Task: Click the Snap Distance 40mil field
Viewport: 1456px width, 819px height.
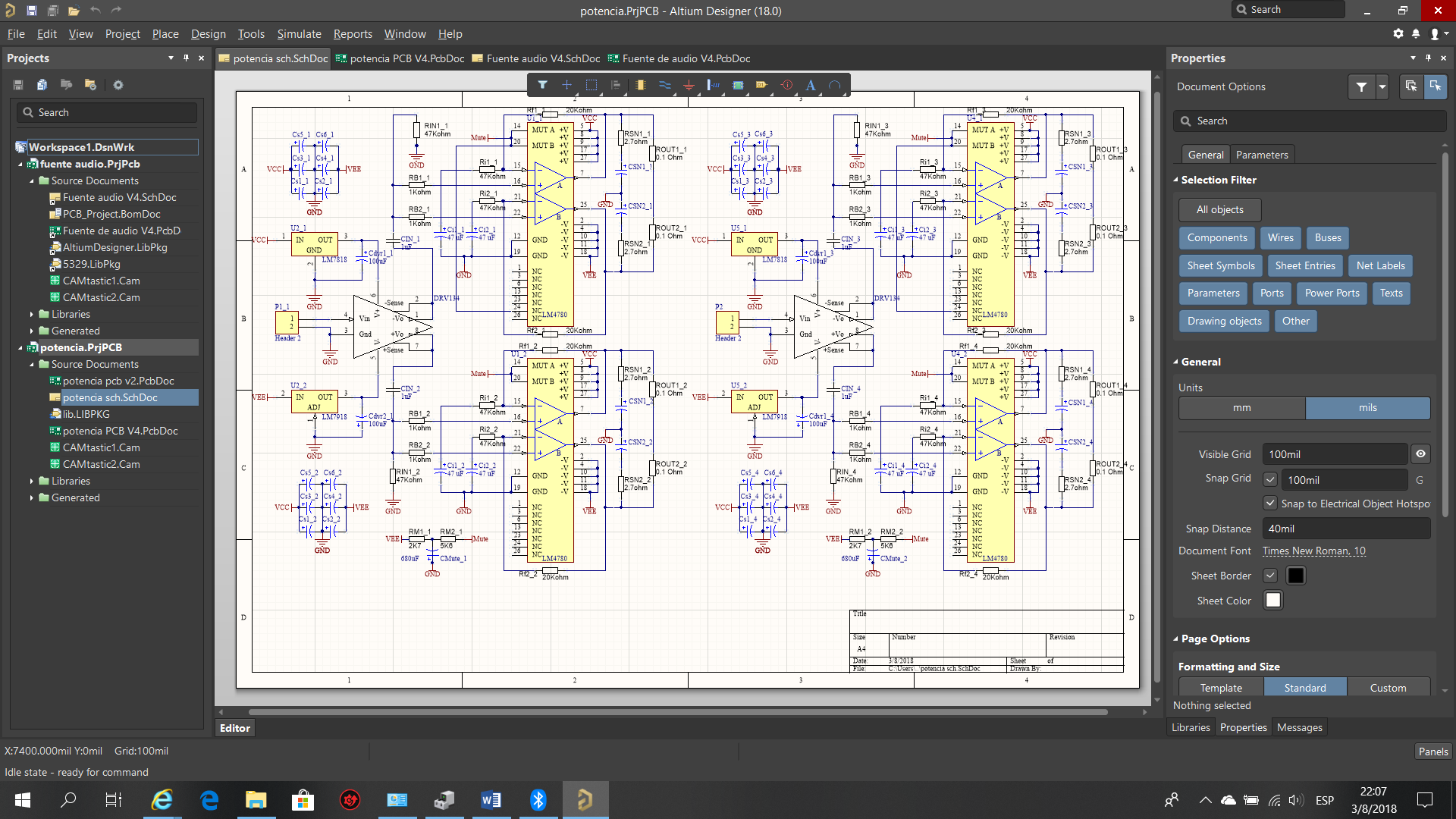Action: coord(1346,529)
